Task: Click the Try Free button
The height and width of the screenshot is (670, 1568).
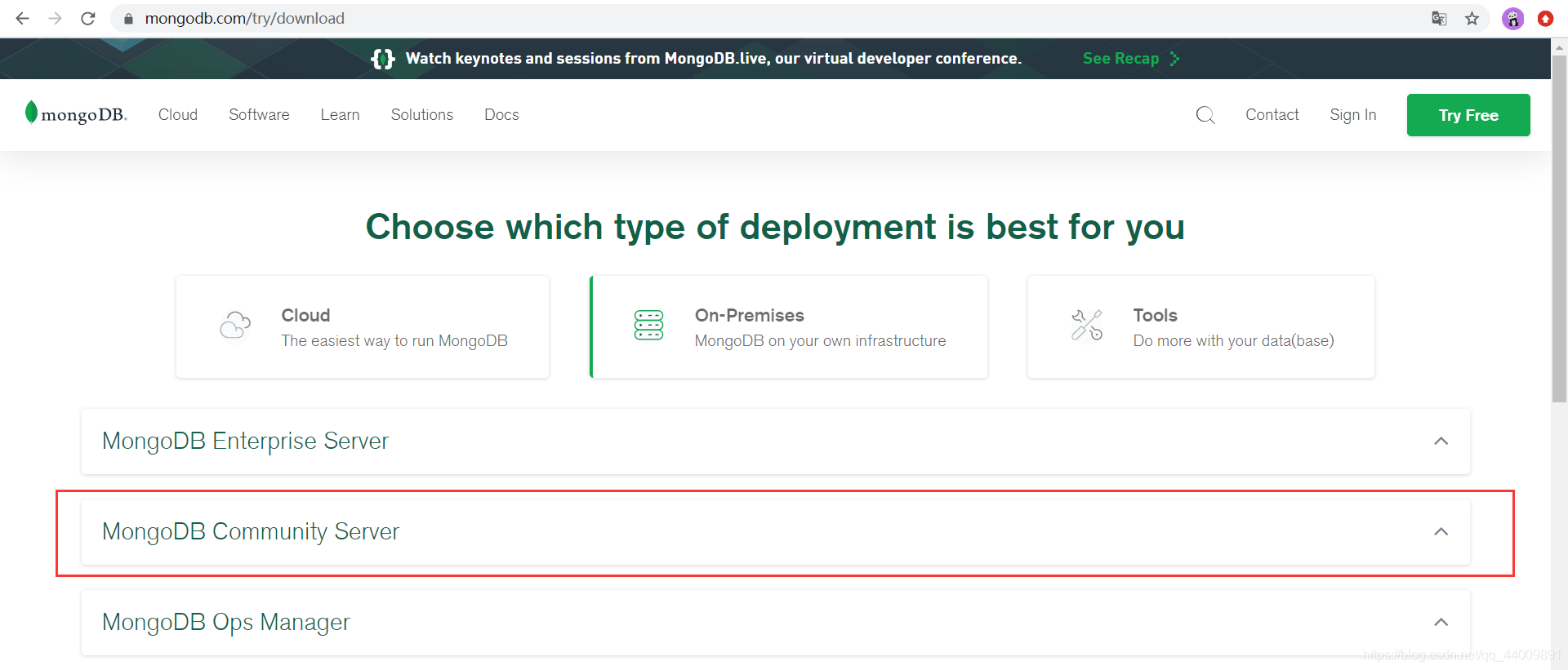Action: click(1468, 115)
